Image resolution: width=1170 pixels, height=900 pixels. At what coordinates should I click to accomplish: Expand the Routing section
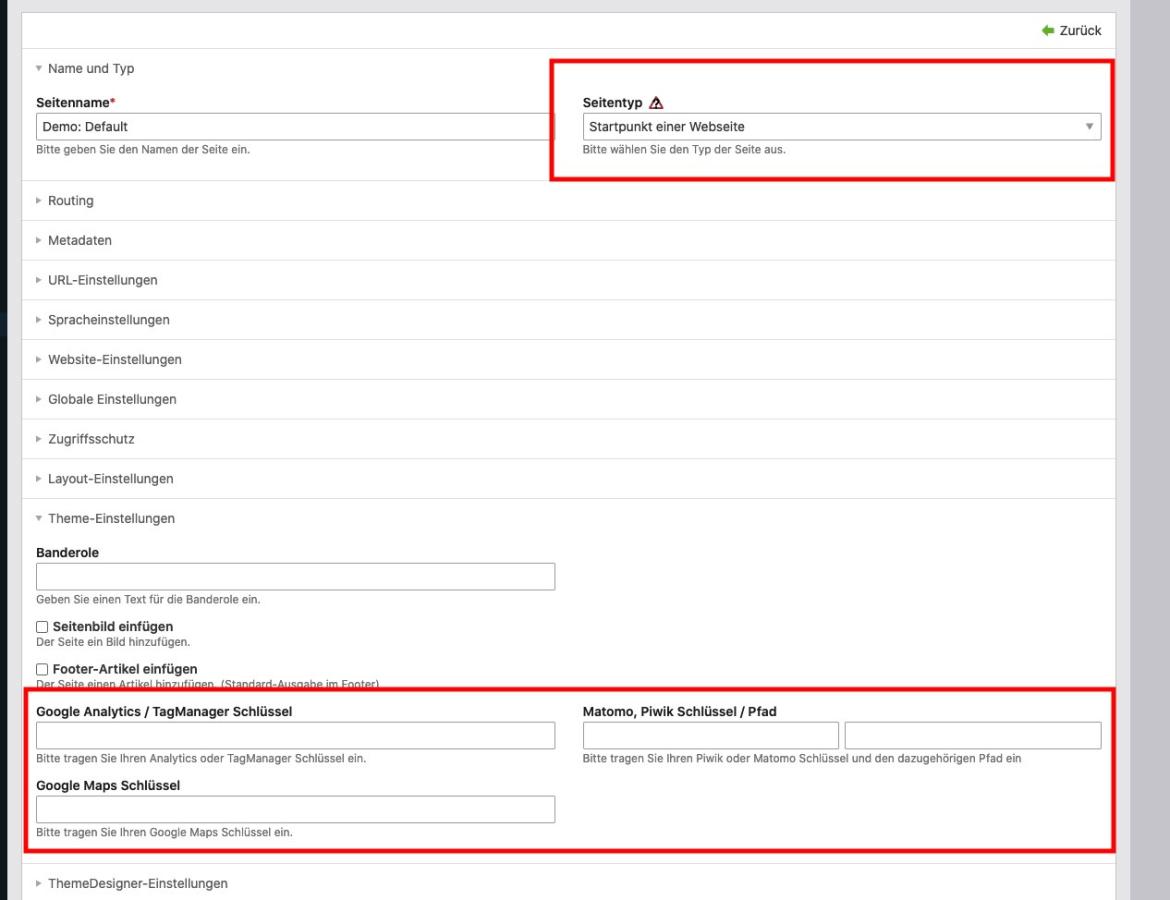click(70, 201)
